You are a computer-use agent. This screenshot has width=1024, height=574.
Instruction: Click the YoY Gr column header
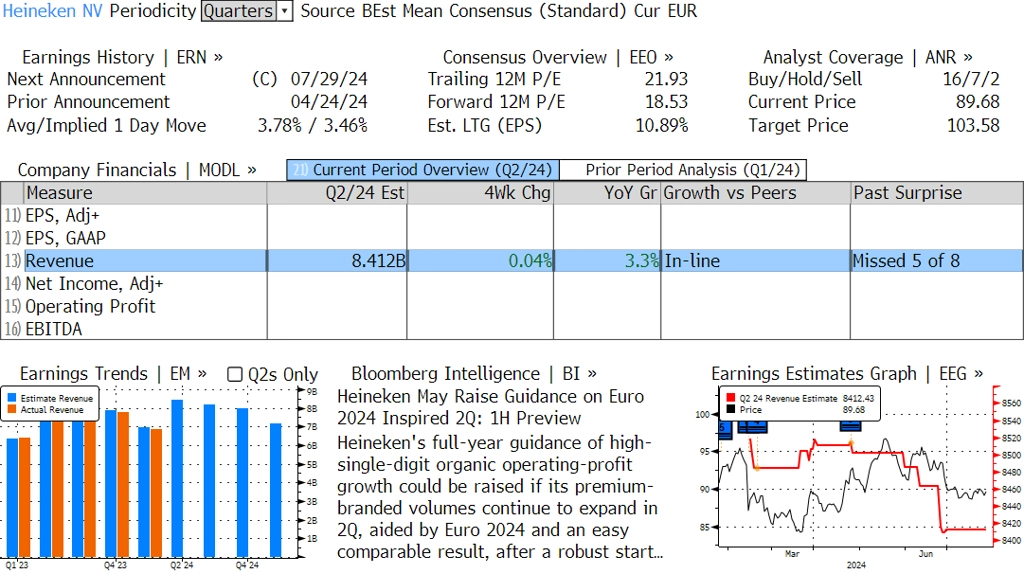[607, 193]
